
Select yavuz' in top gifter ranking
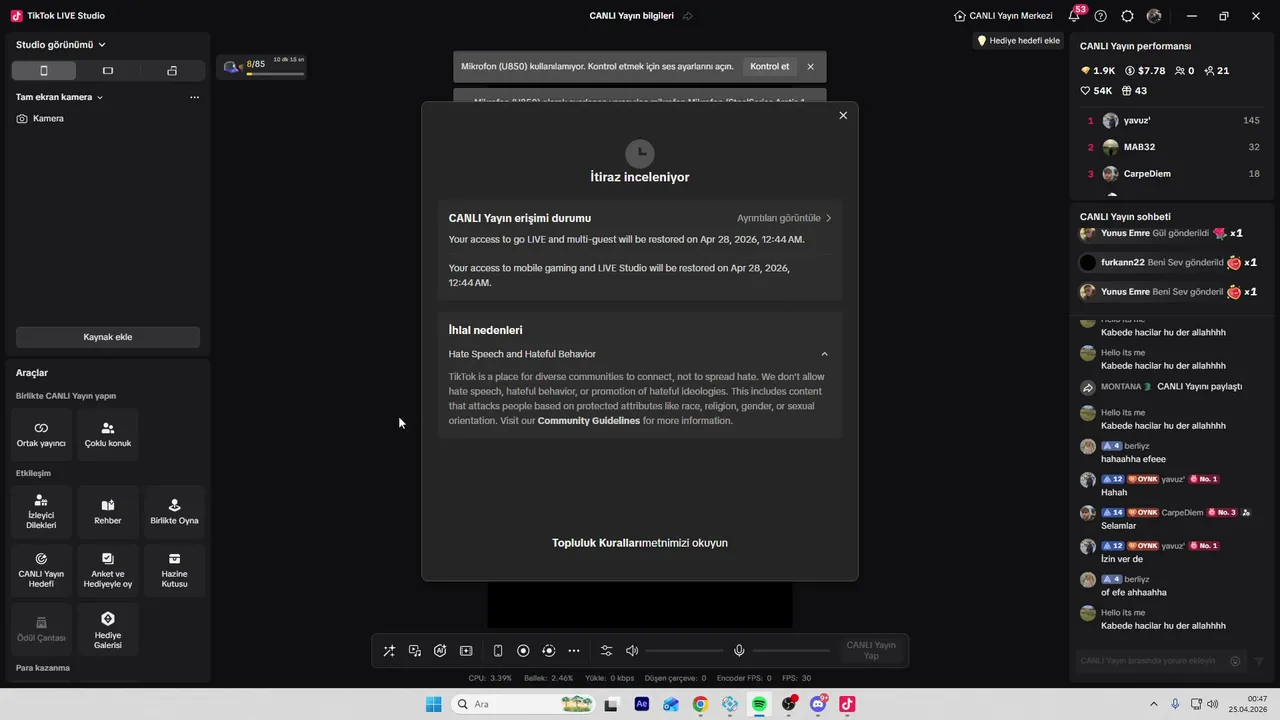(1172, 120)
